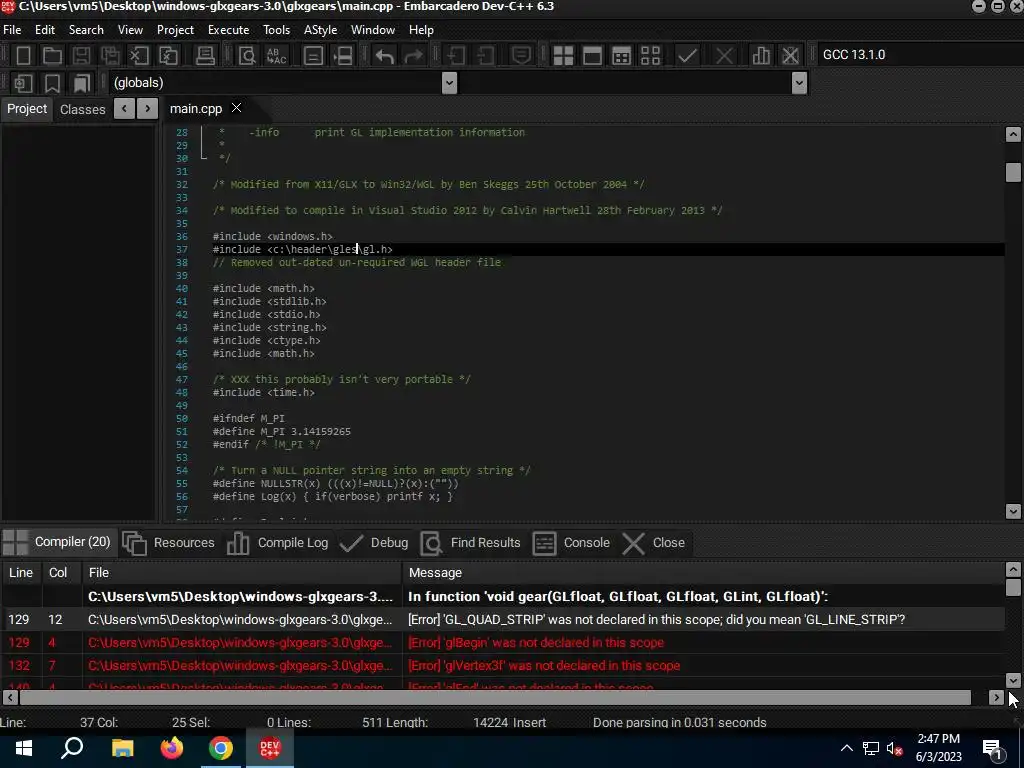The height and width of the screenshot is (768, 1024).
Task: Open the Tools menu
Action: tap(276, 30)
